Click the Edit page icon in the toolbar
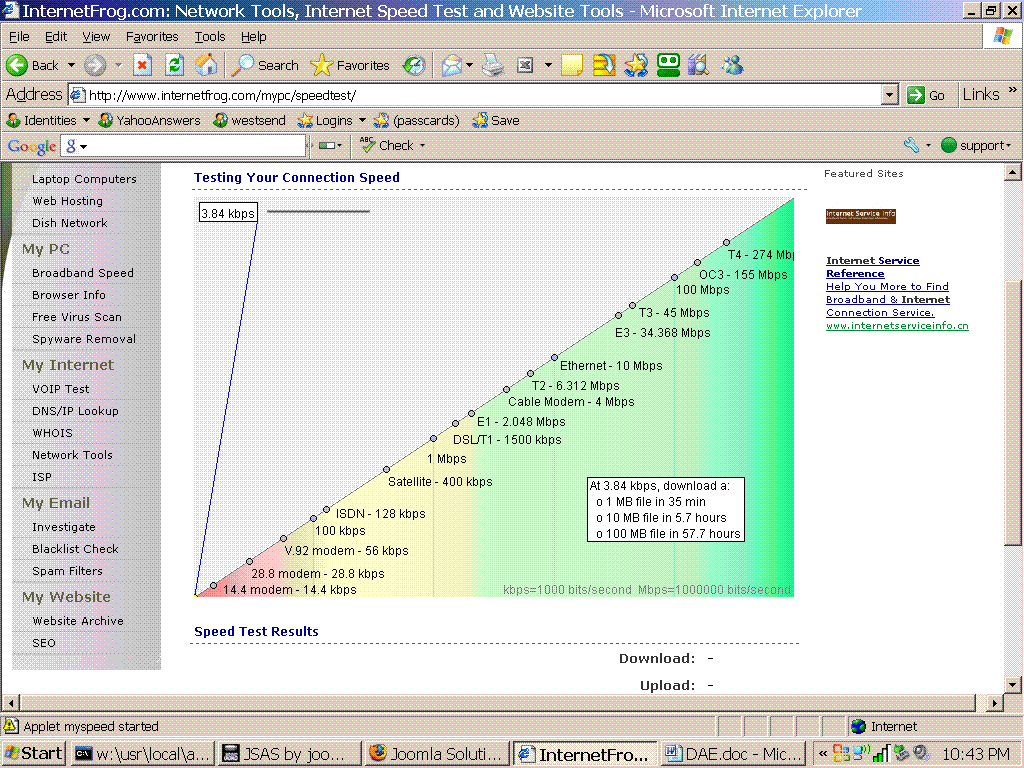The image size is (1024, 768). 525,65
